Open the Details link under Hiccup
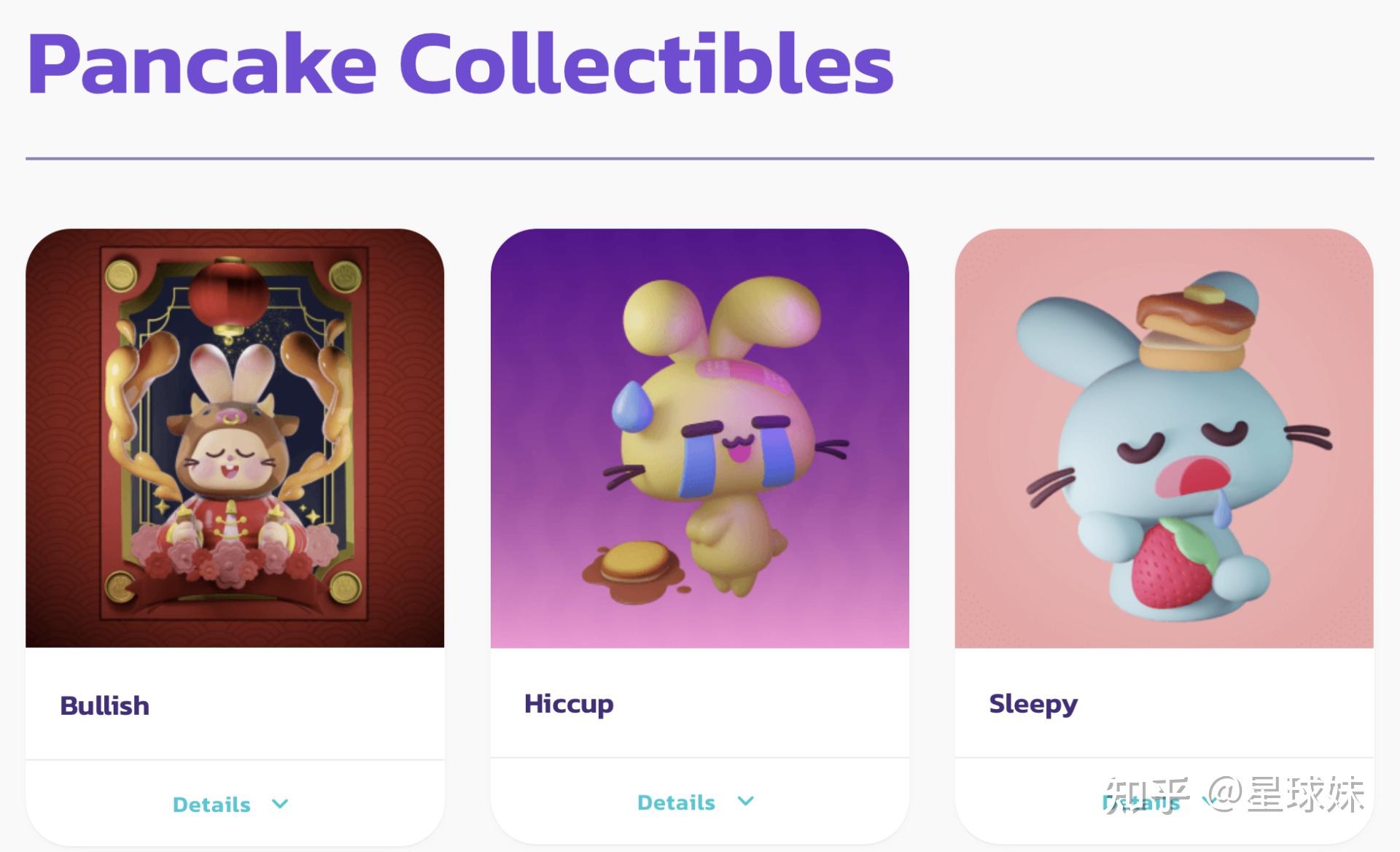1400x852 pixels. pyautogui.click(x=676, y=802)
